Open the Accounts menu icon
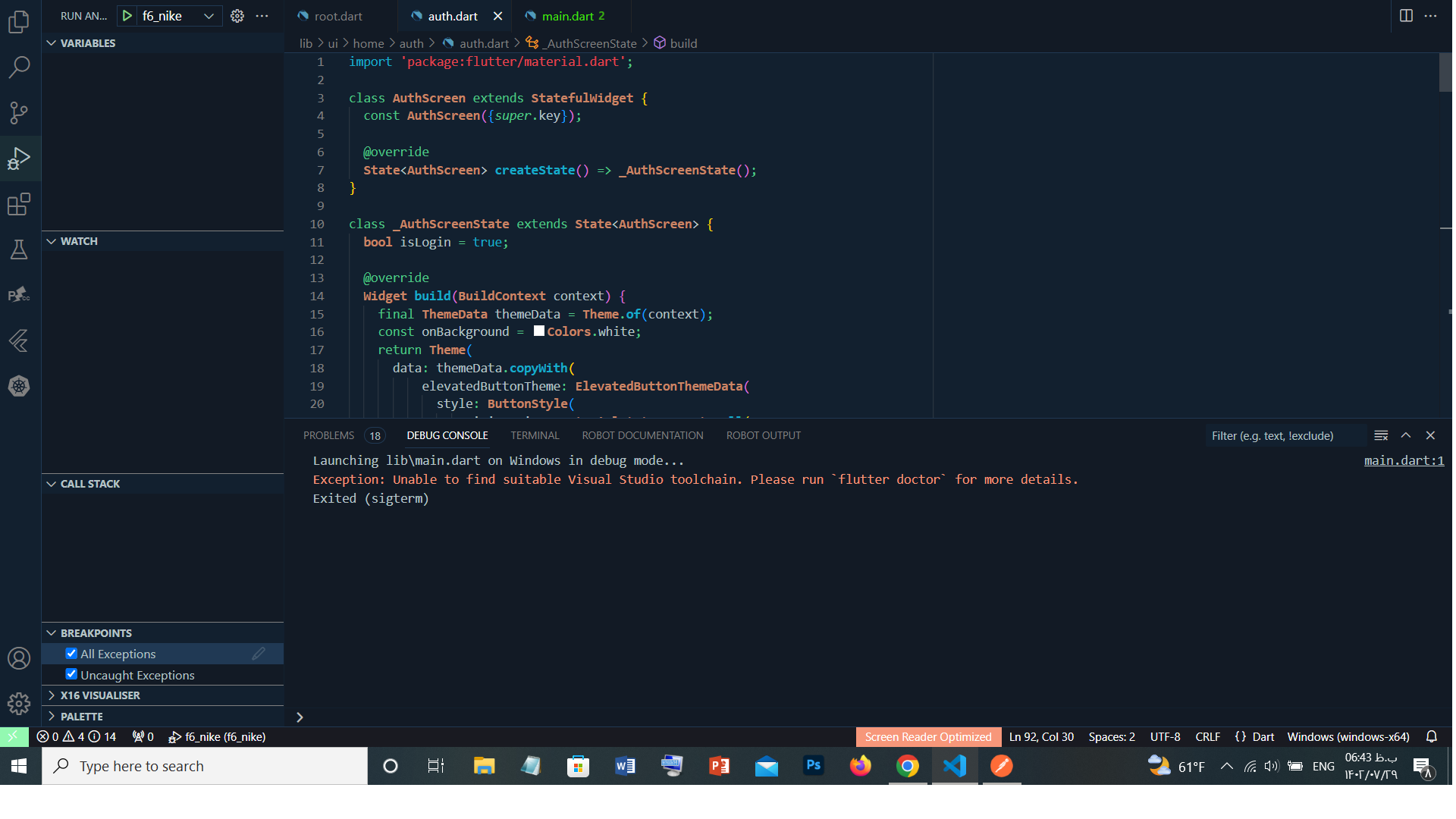This screenshot has width=1456, height=819. point(19,658)
